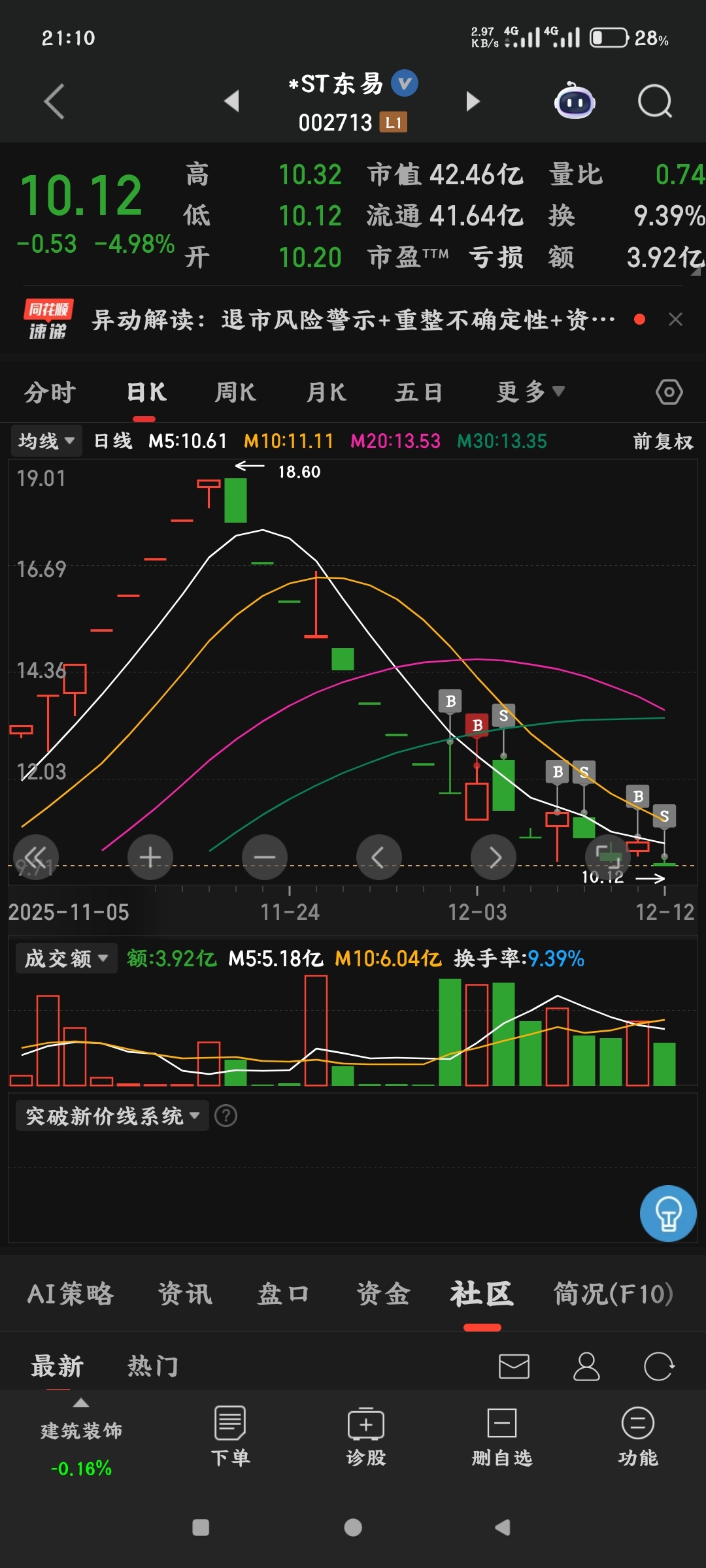The height and width of the screenshot is (1568, 706).
Task: Open 均线 indicator dropdown
Action: pyautogui.click(x=46, y=441)
